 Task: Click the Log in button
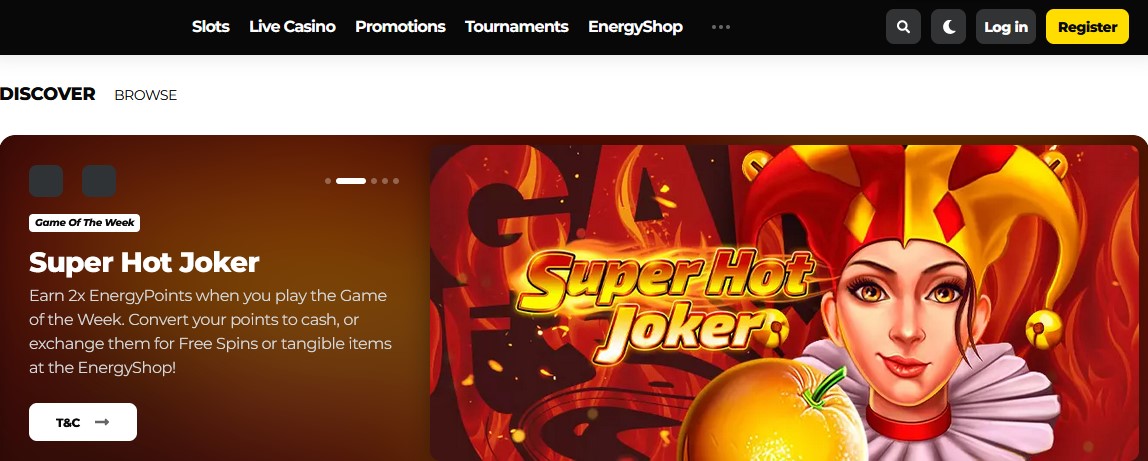(1006, 27)
